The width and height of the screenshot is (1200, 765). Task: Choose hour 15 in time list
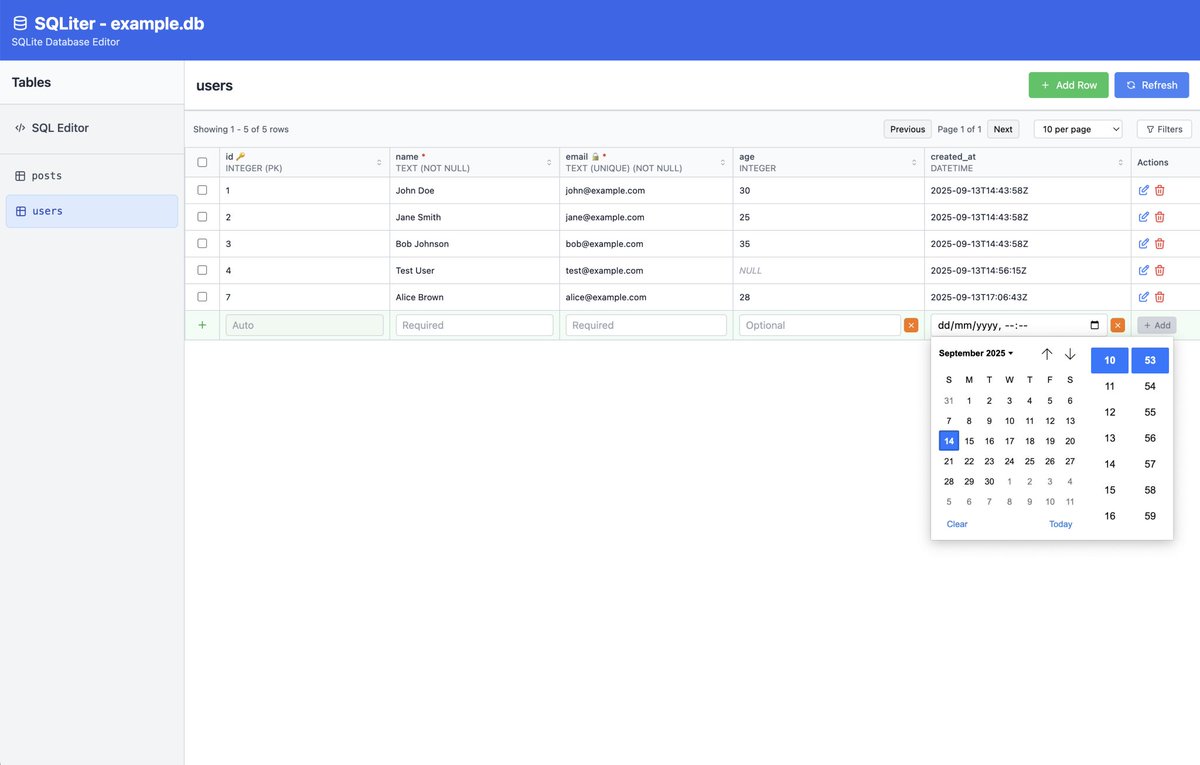click(x=1110, y=490)
